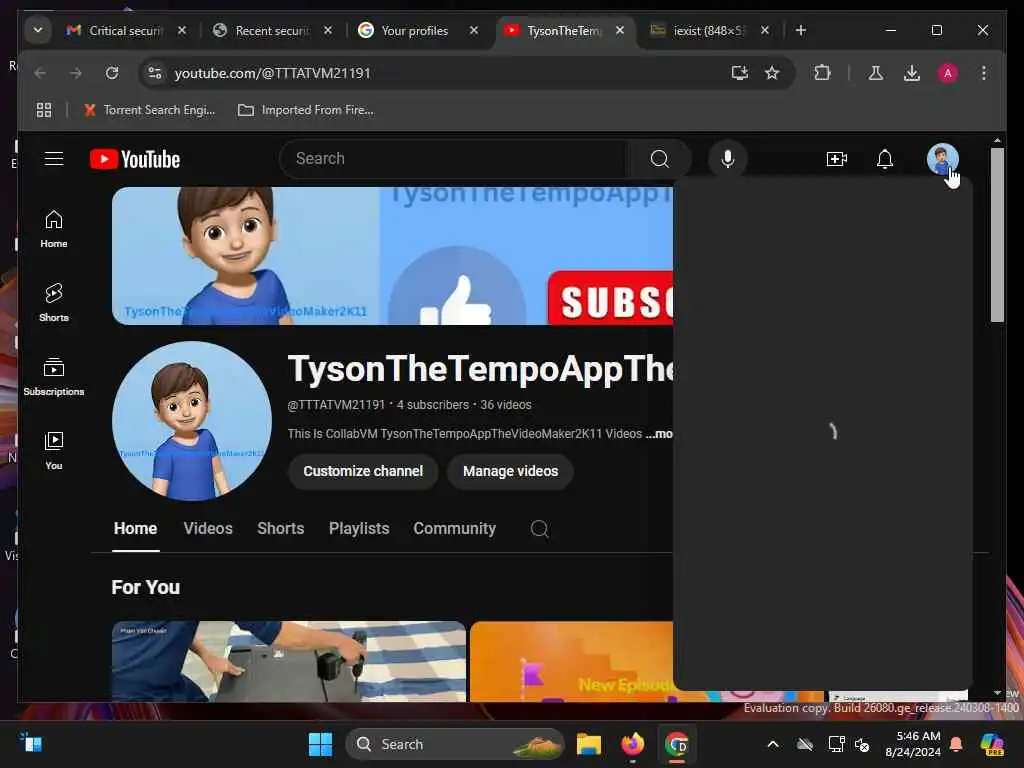Close the Your profiles tab
This screenshot has width=1024, height=768.
[x=473, y=31]
